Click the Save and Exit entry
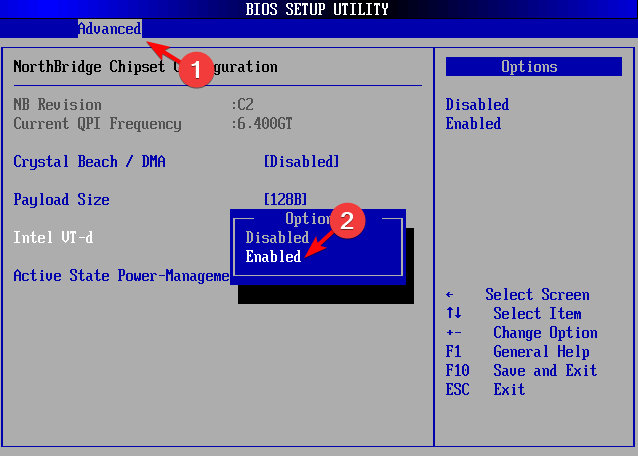The height and width of the screenshot is (456, 638). tap(545, 371)
